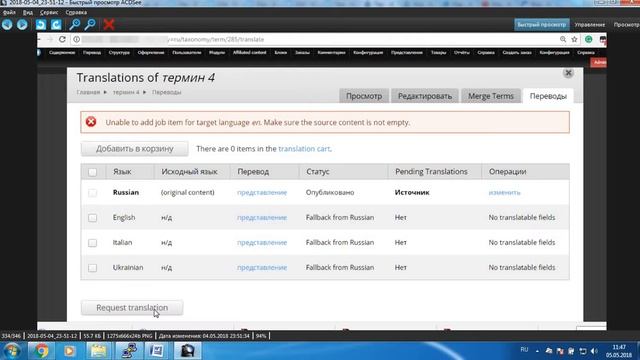Viewport: 640px width, 360px height.
Task: Open Модули in admin menu
Action: pyautogui.click(x=217, y=53)
